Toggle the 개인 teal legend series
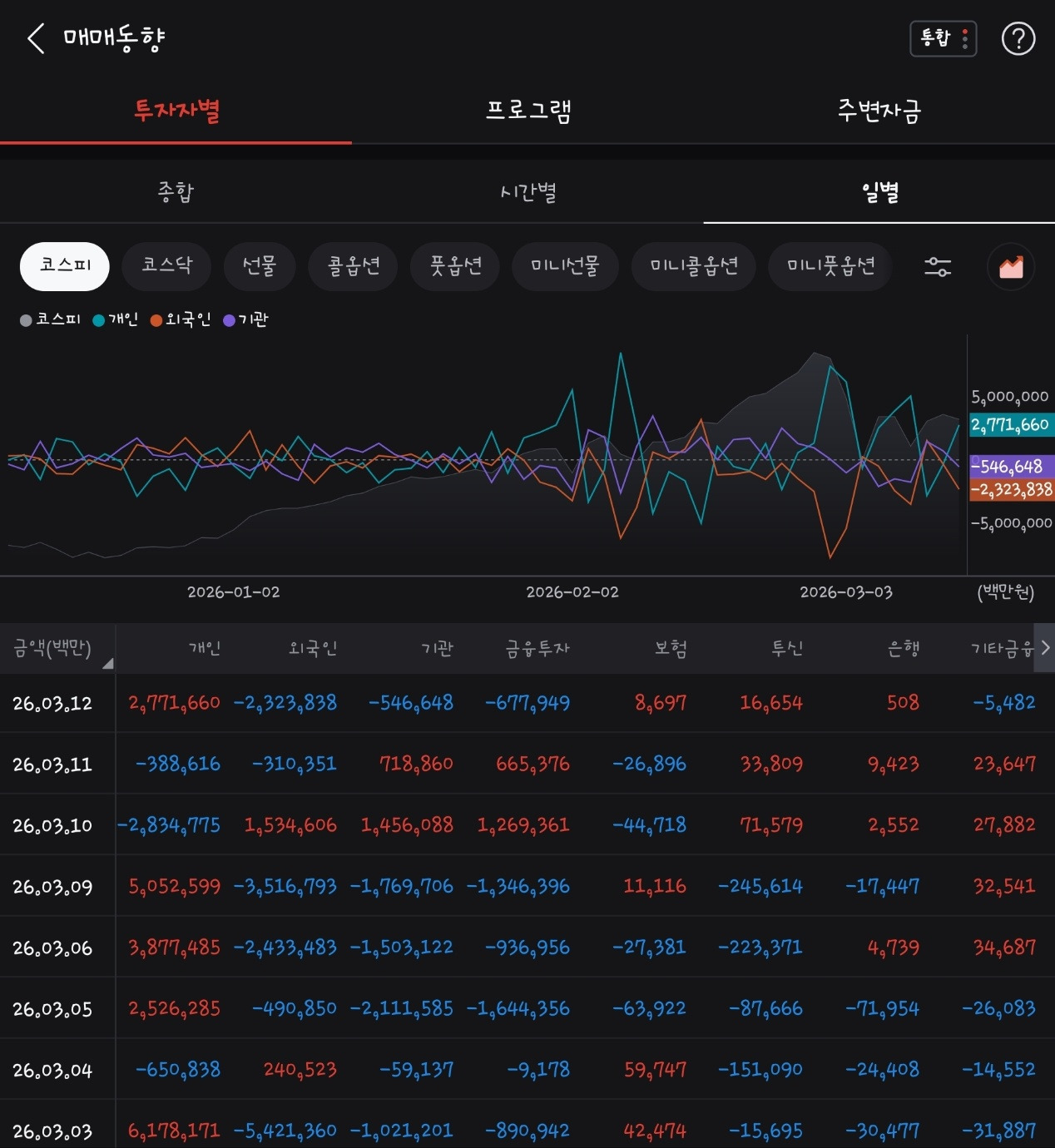1055x1148 pixels. [x=115, y=319]
